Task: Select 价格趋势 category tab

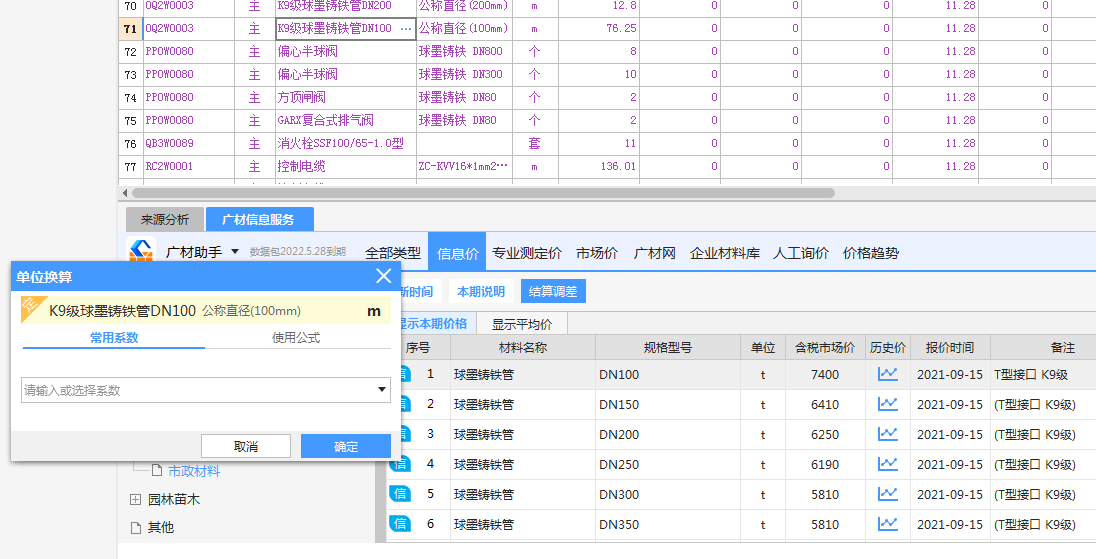Action: pos(871,253)
